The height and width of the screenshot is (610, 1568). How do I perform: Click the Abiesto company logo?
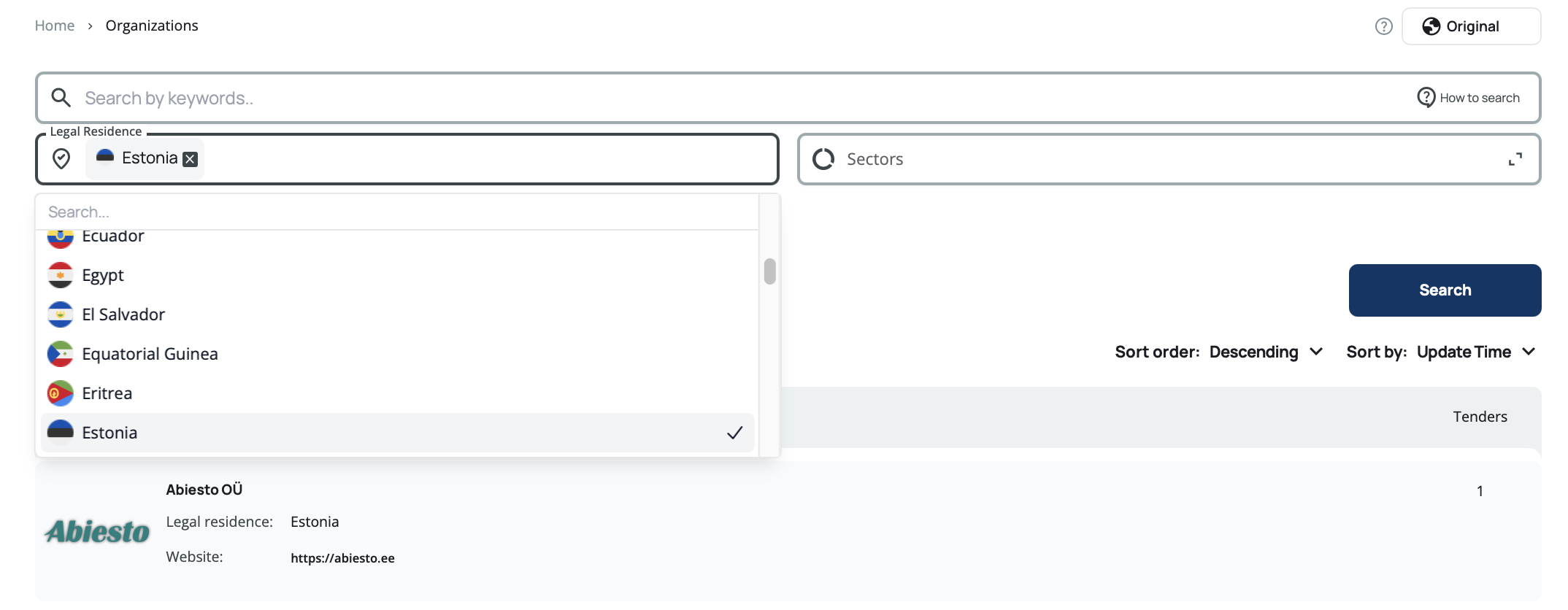coord(97,531)
